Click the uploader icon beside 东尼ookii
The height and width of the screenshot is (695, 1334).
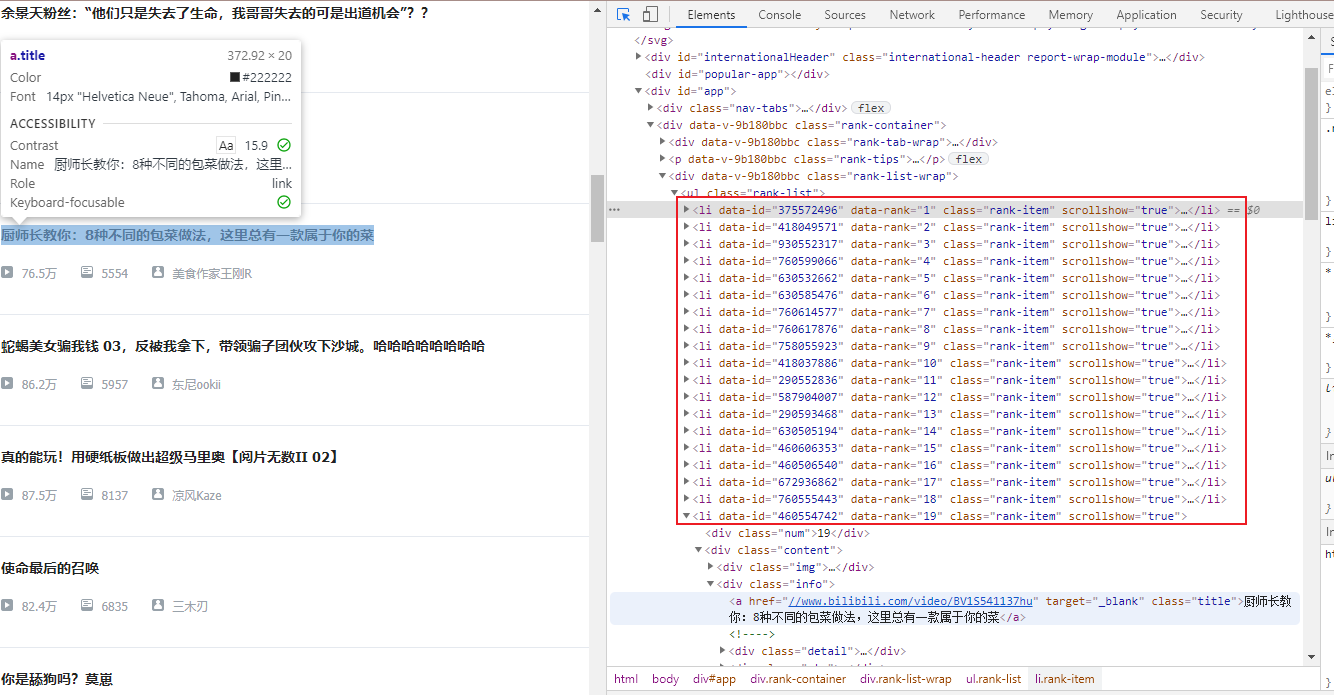coord(158,383)
